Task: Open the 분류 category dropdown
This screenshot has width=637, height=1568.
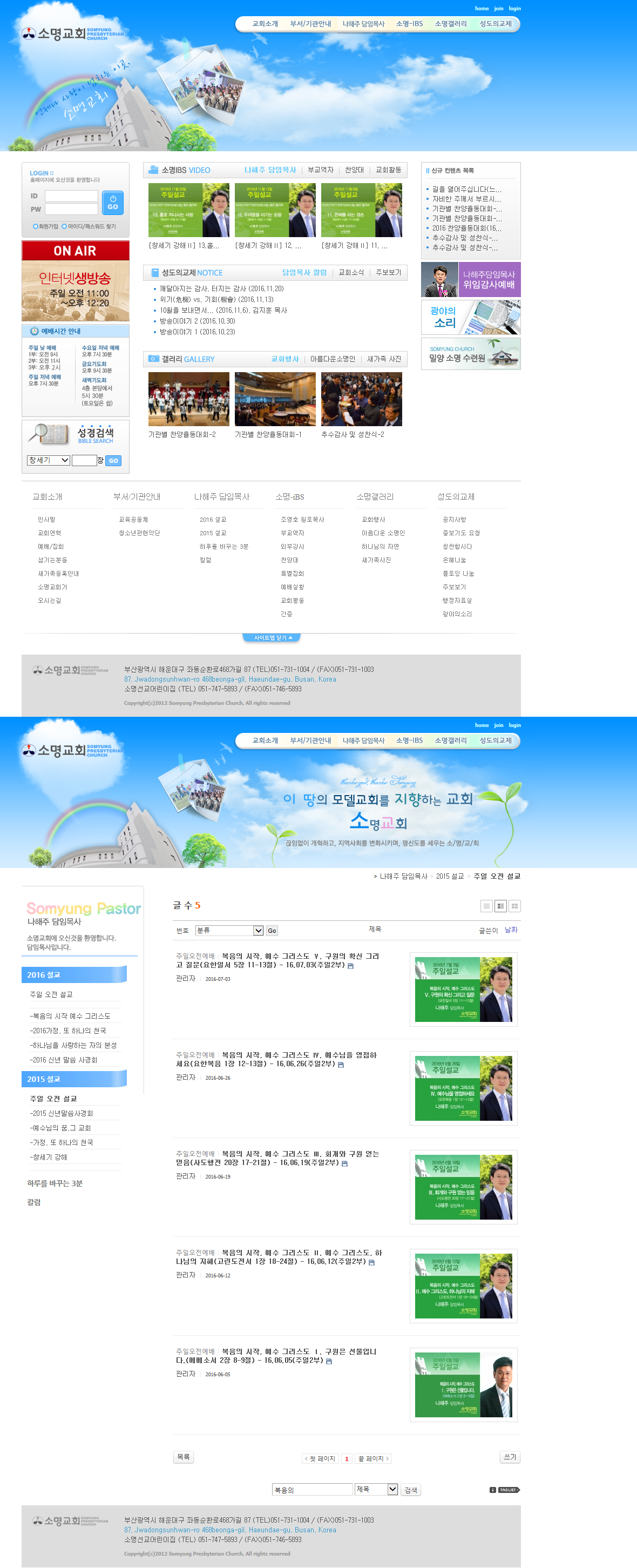Action: [x=229, y=931]
